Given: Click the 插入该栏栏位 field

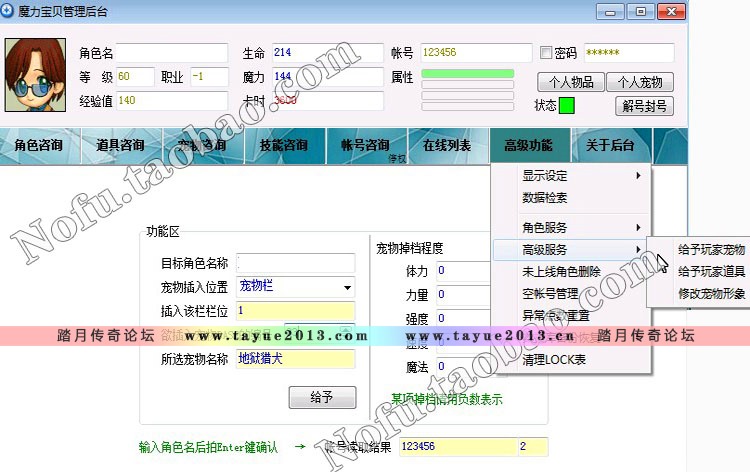Looking at the screenshot, I should point(296,311).
